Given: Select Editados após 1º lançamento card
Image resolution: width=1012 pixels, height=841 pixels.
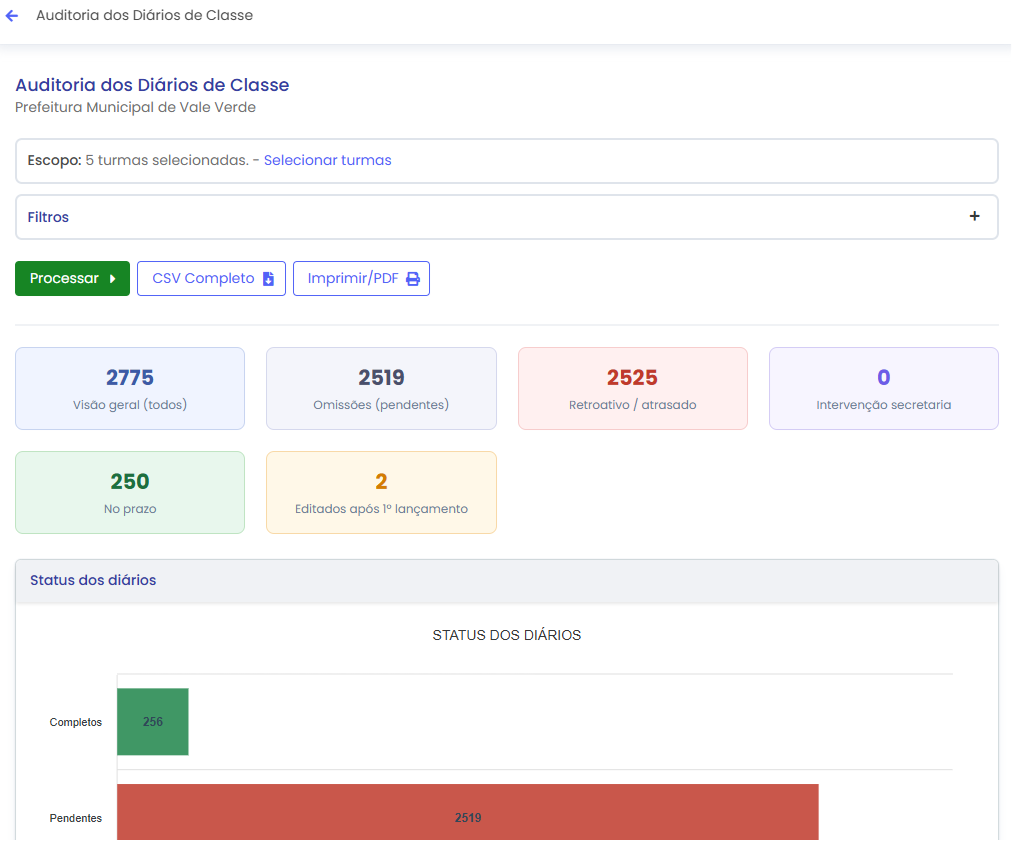Looking at the screenshot, I should [x=381, y=492].
